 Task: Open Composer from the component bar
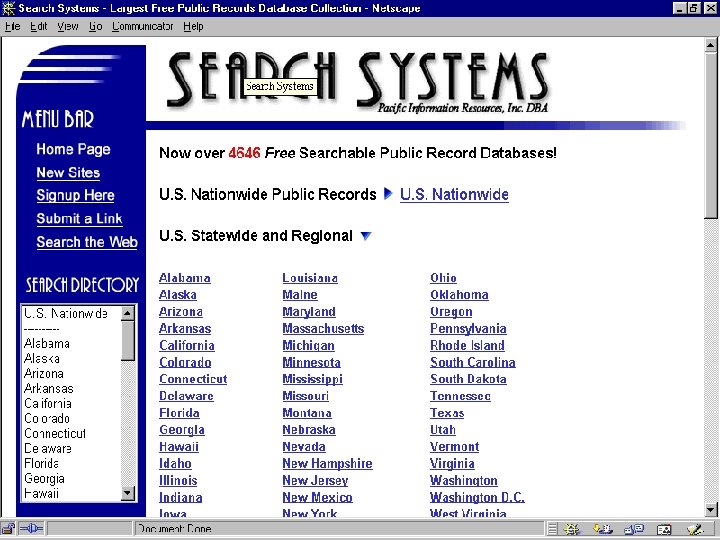695,529
